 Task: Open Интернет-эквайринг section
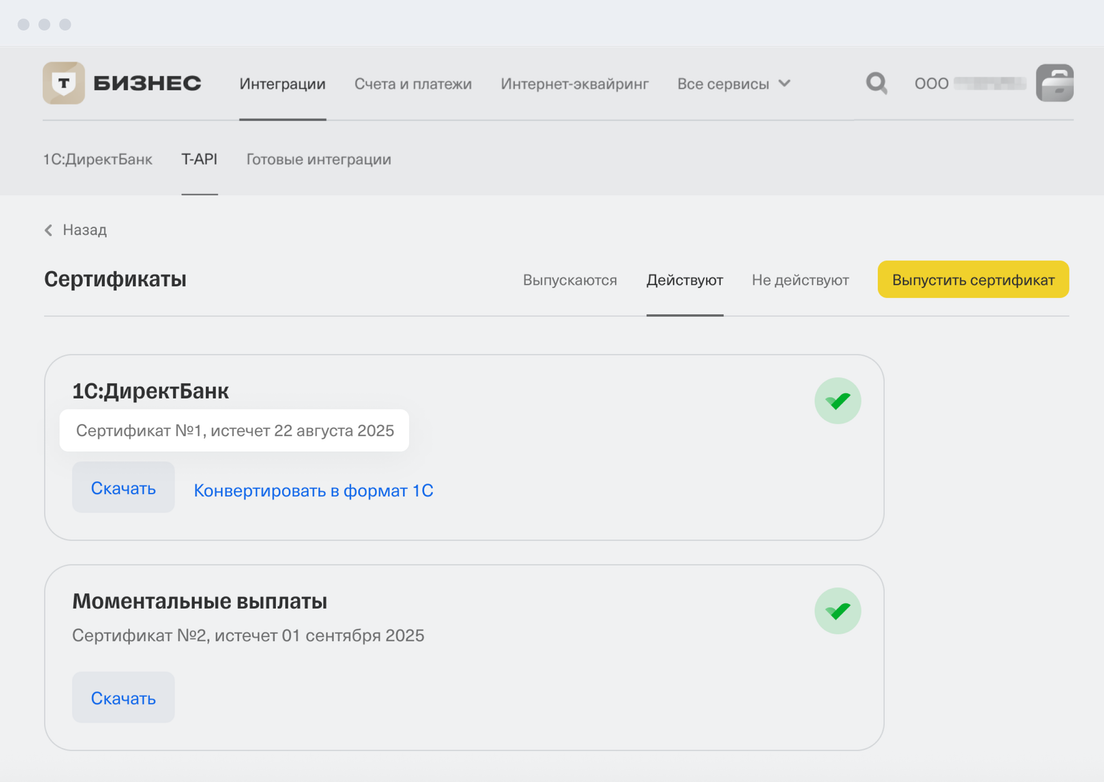coord(574,84)
